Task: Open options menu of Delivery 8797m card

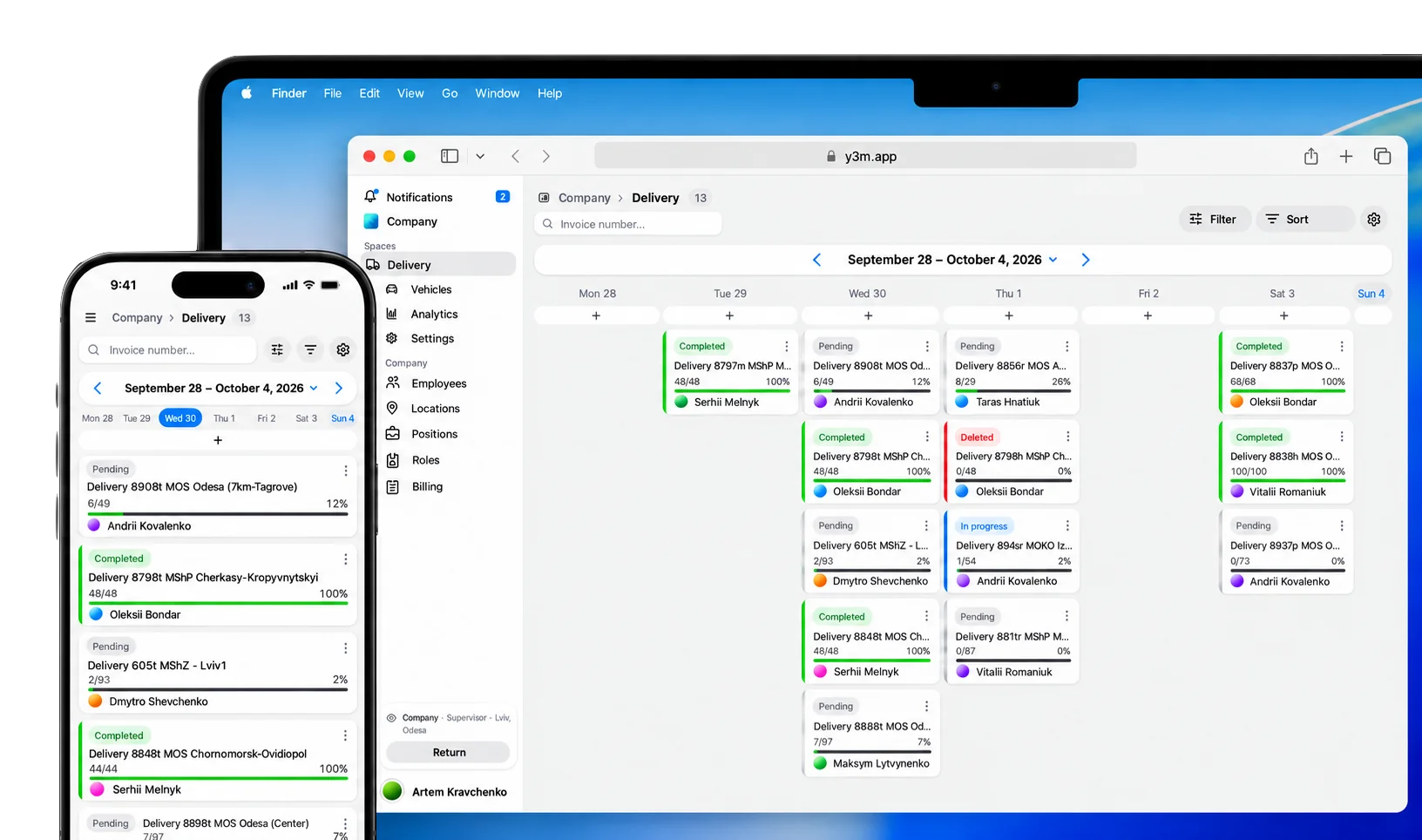Action: [786, 346]
